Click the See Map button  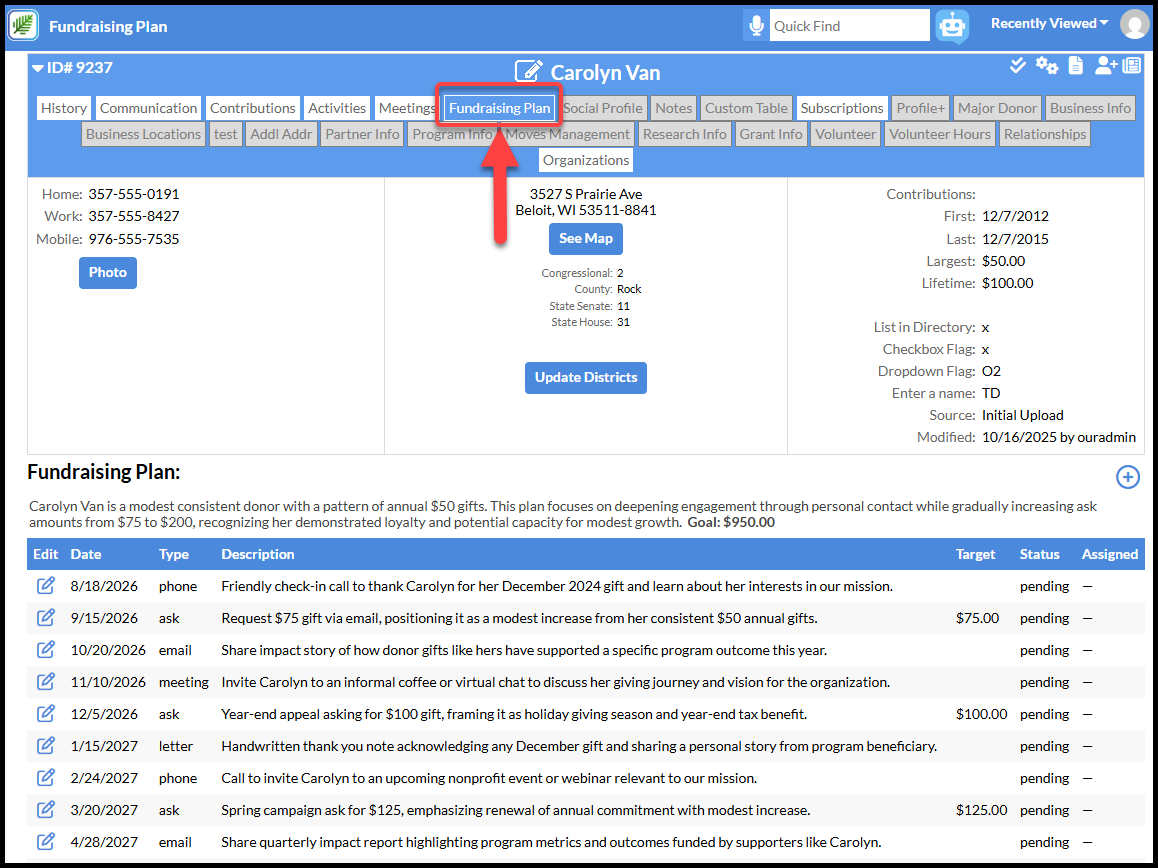586,239
